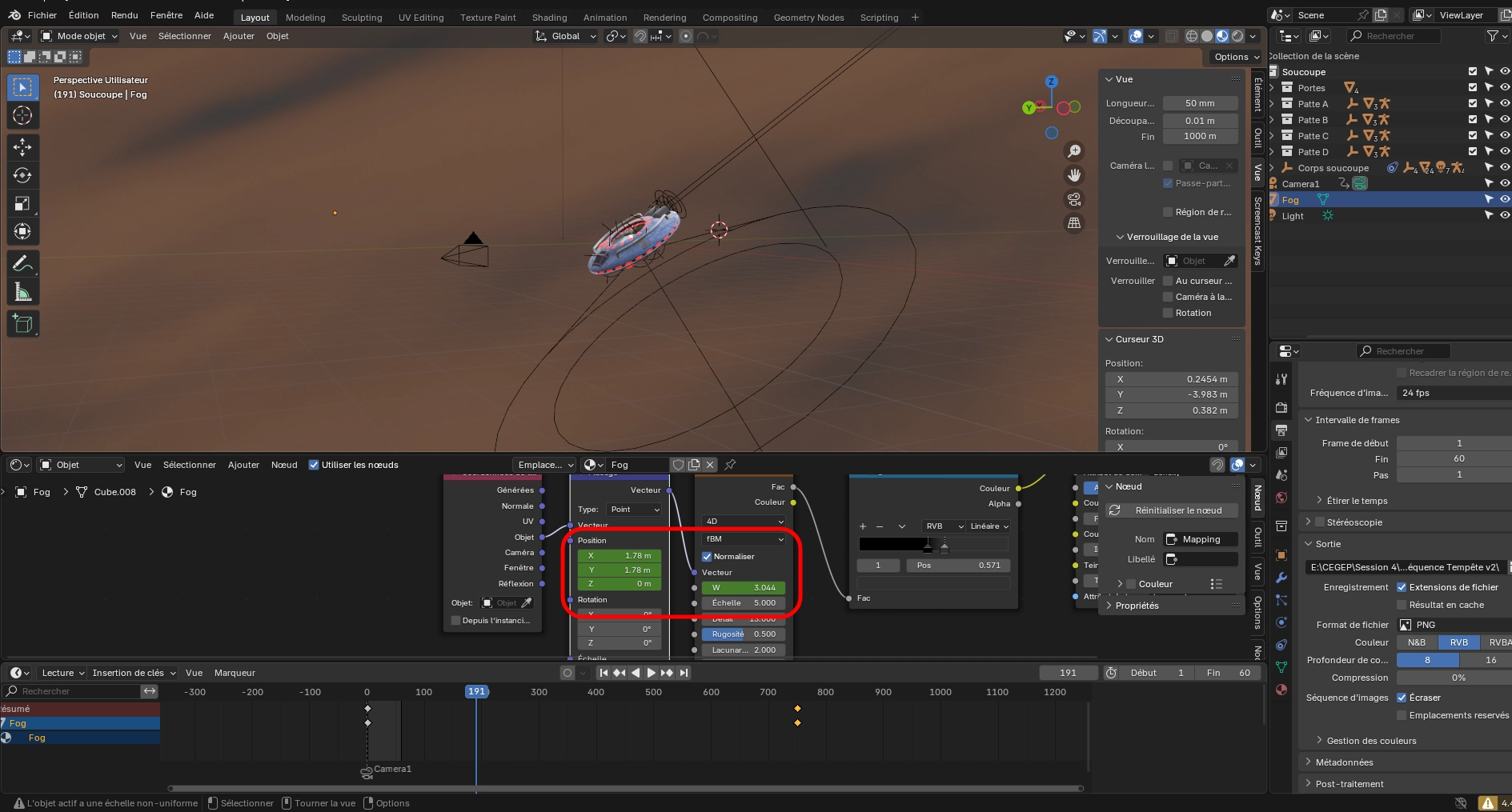Select the Move tool in the left toolbar
The image size is (1512, 812).
point(22,146)
